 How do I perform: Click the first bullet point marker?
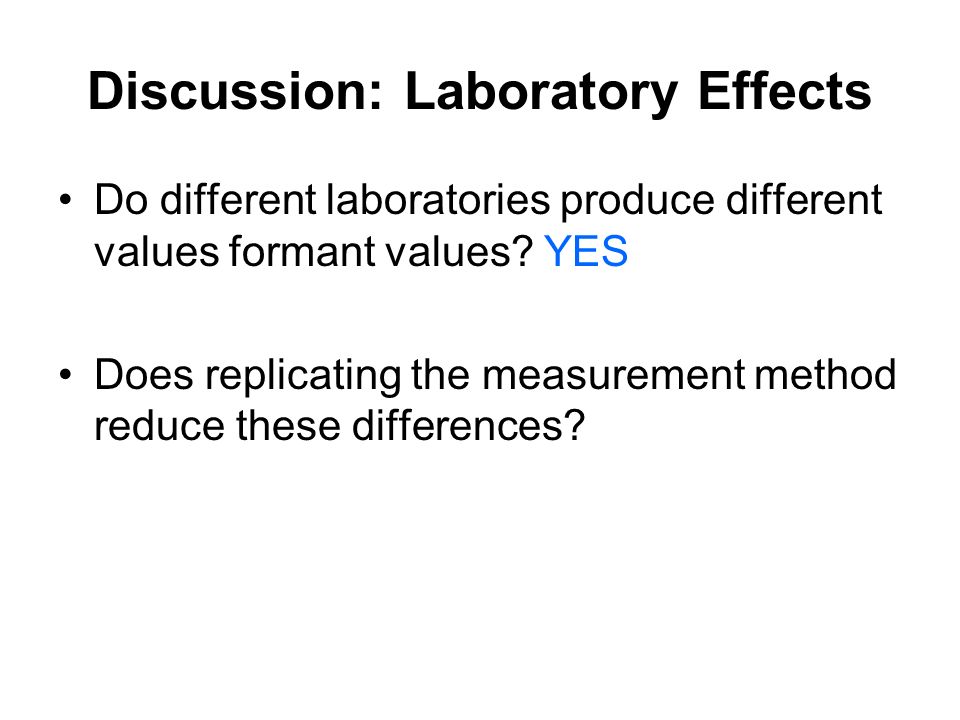(x=66, y=200)
